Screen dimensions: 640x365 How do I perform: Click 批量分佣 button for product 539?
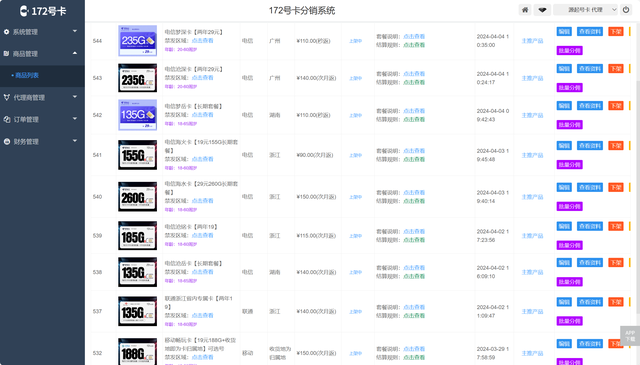point(569,245)
